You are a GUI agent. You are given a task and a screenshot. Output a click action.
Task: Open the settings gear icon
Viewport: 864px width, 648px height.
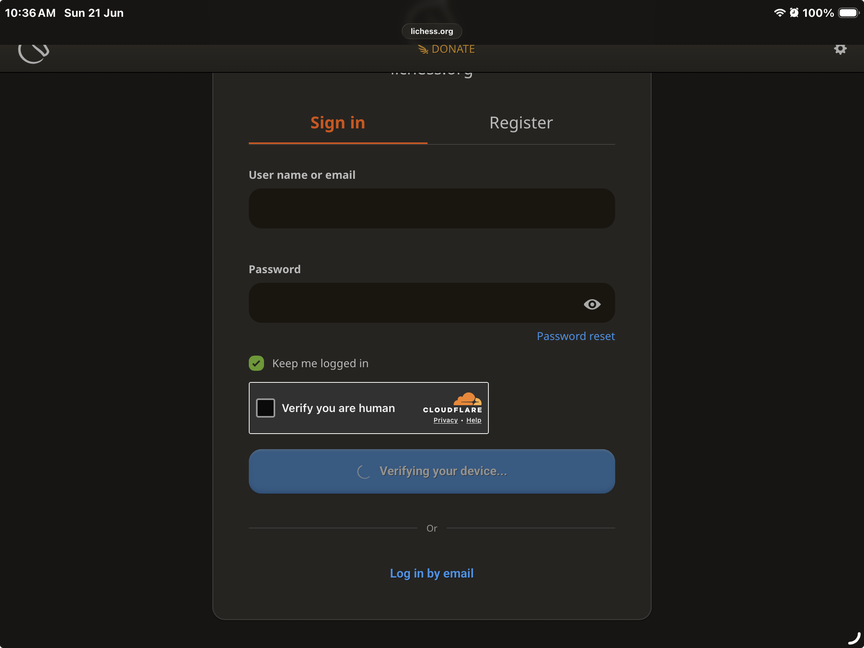coord(840,50)
